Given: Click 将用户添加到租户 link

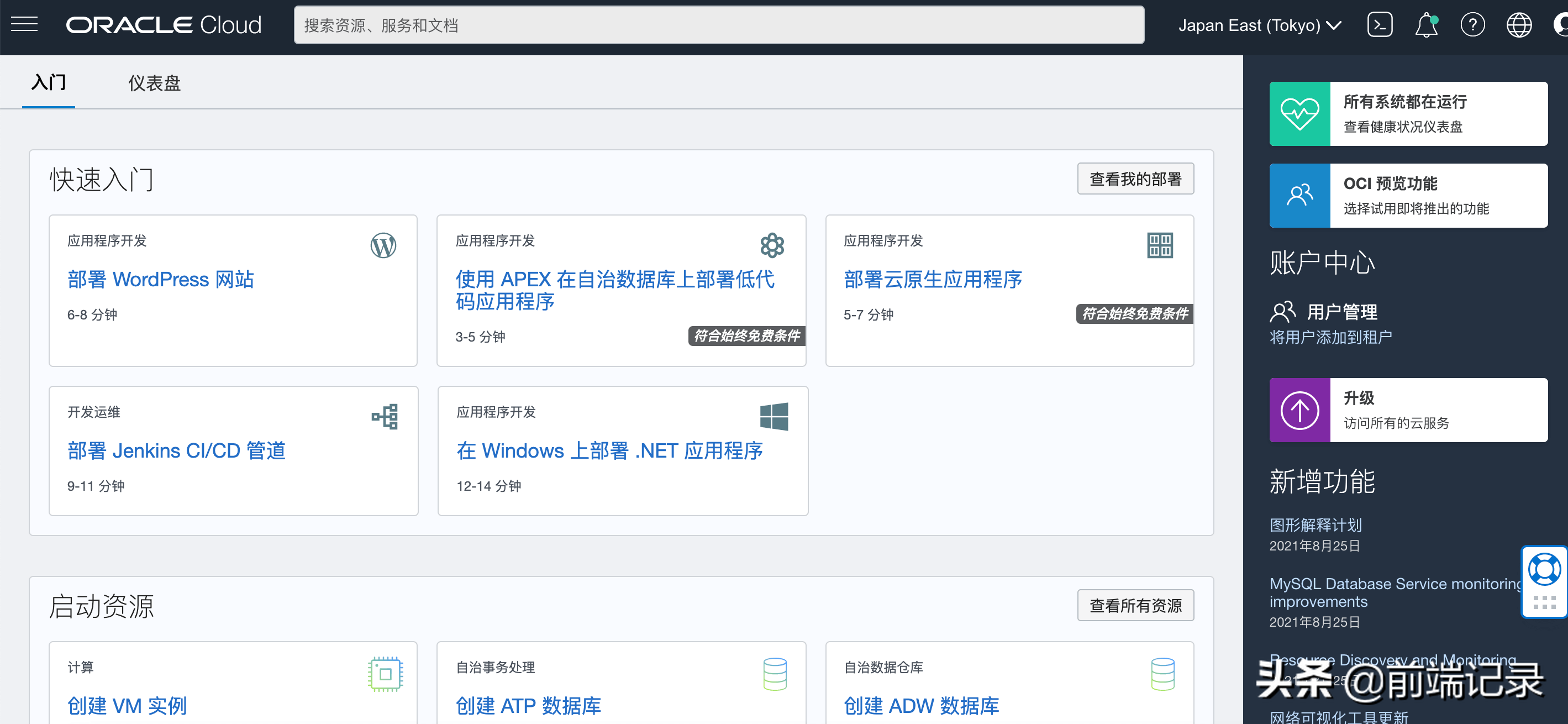Looking at the screenshot, I should pyautogui.click(x=1330, y=337).
